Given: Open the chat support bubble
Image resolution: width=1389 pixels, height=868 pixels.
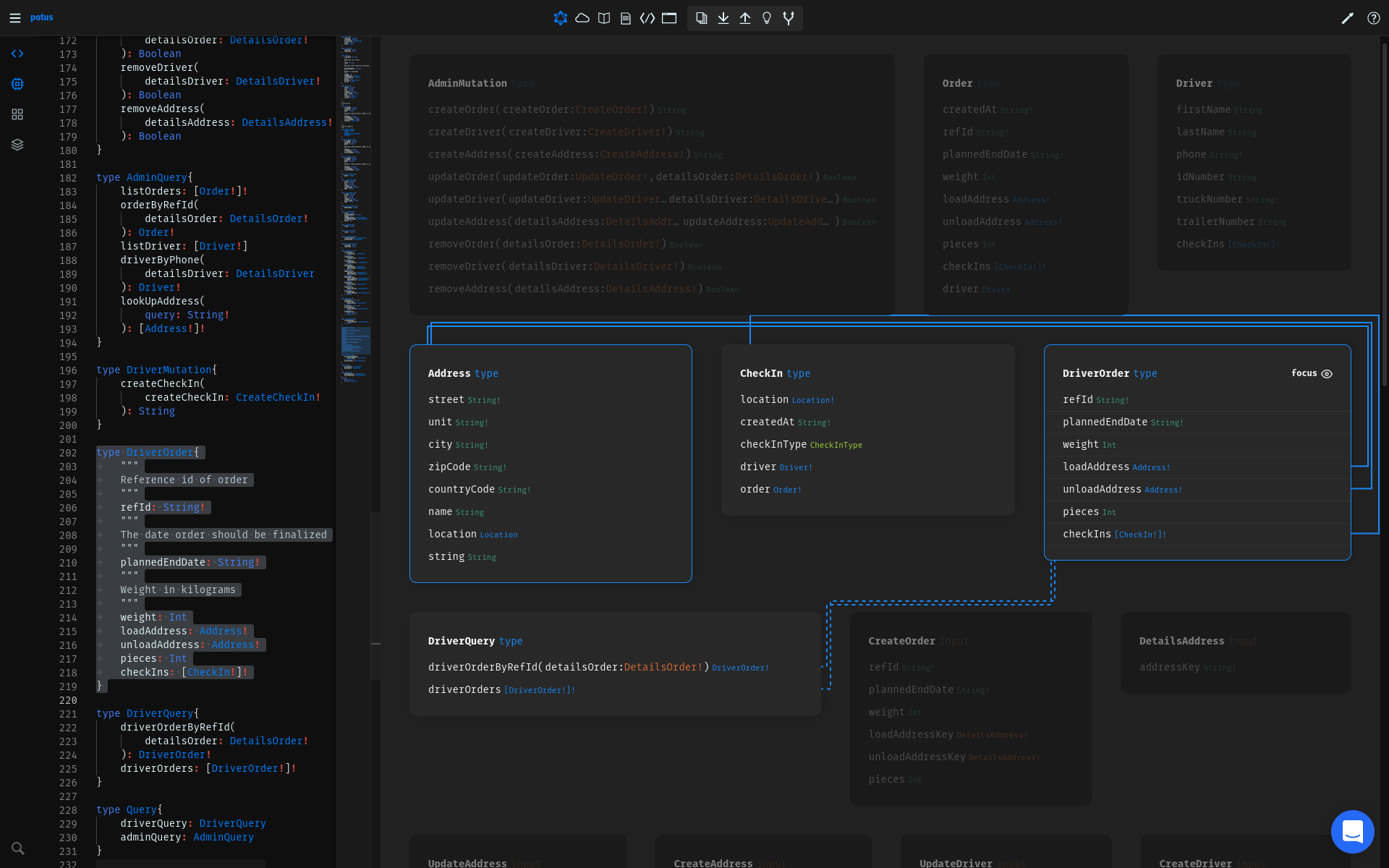Looking at the screenshot, I should 1352,832.
